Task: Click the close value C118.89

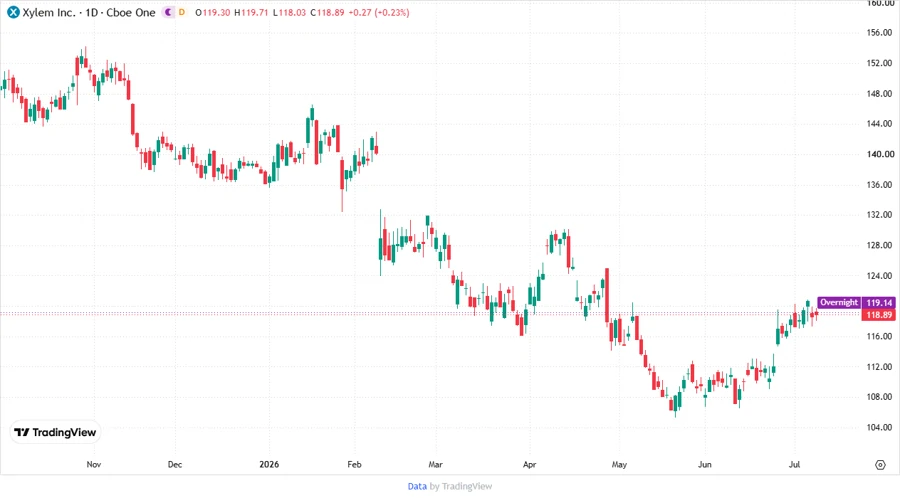Action: [327, 13]
